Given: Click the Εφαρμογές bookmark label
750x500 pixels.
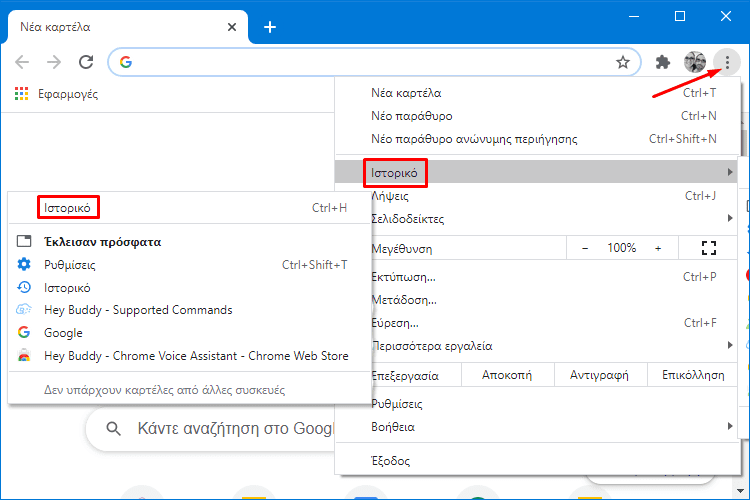Looking at the screenshot, I should point(68,94).
